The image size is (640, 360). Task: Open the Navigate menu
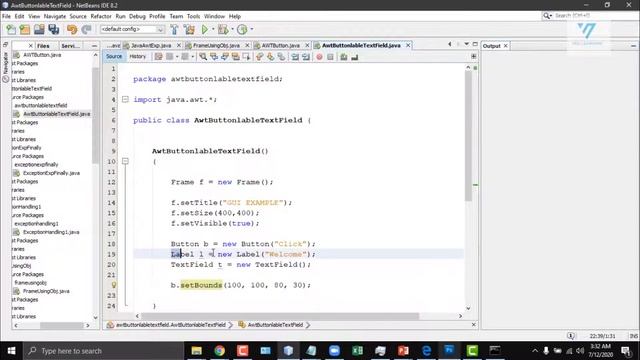pyautogui.click(x=55, y=16)
